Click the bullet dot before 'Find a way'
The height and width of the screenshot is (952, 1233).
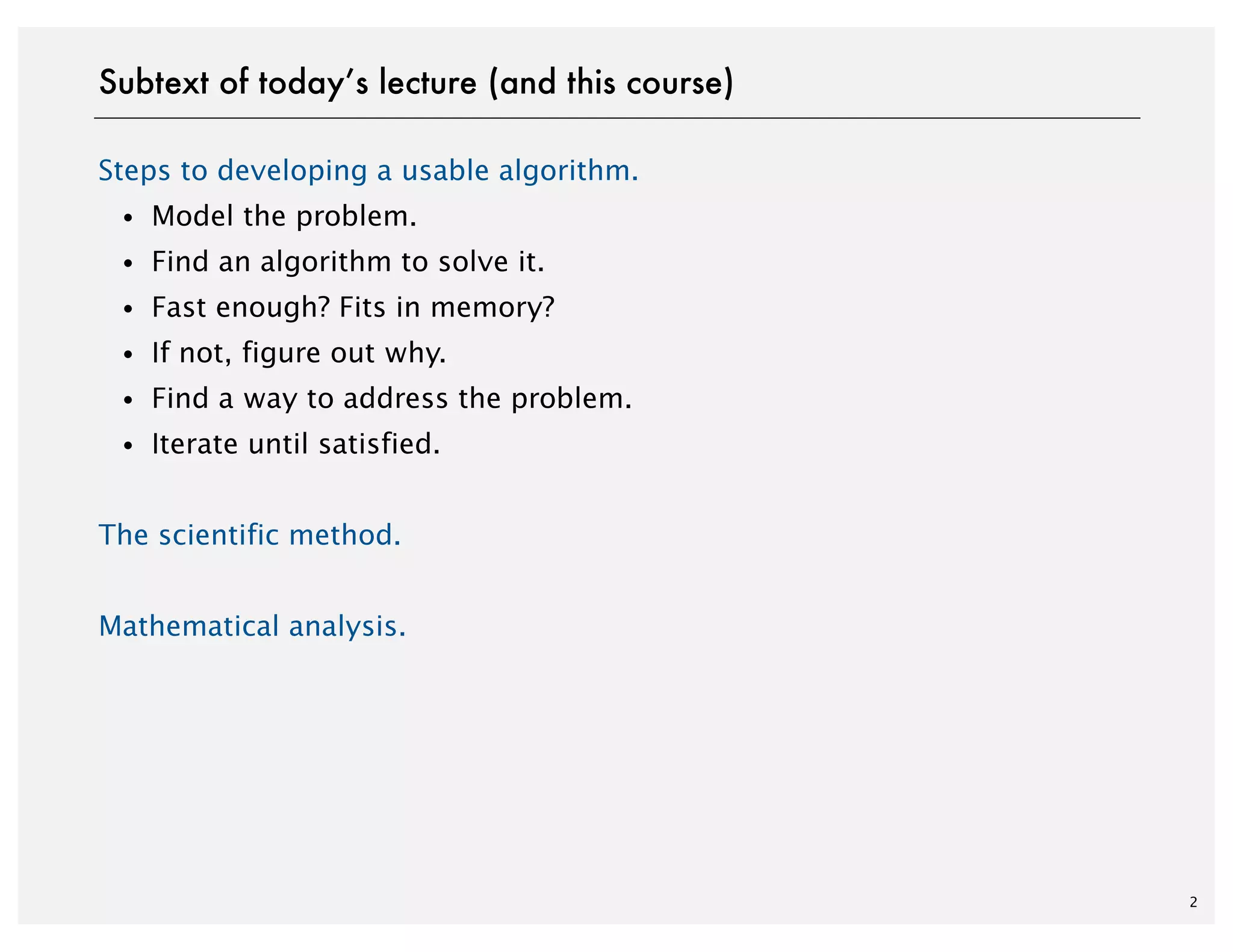(x=128, y=401)
